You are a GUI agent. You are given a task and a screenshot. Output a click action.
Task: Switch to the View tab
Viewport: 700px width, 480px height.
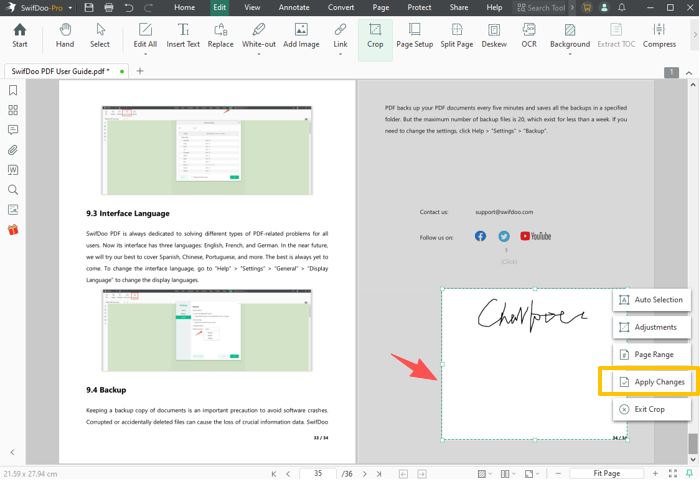pyautogui.click(x=252, y=8)
